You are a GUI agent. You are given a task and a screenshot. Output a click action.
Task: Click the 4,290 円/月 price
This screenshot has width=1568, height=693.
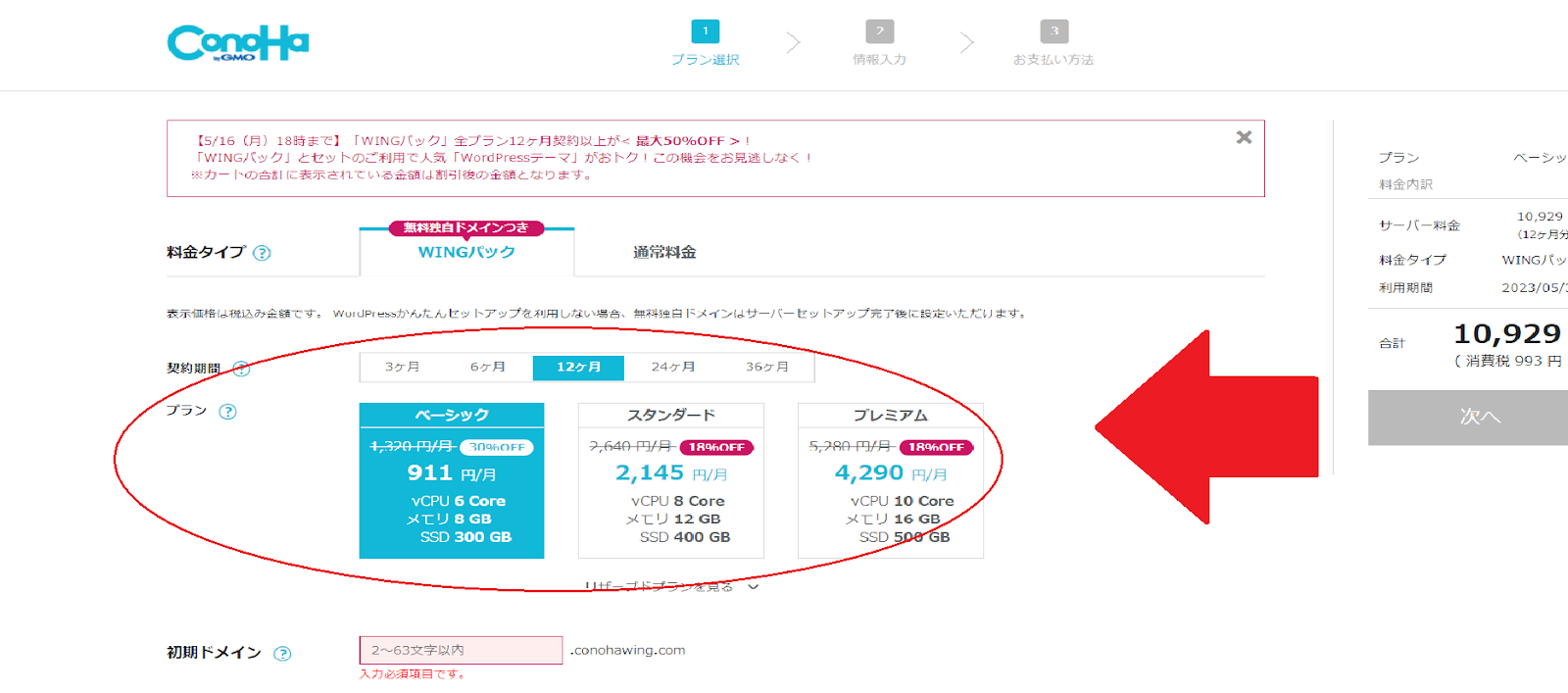[x=891, y=472]
